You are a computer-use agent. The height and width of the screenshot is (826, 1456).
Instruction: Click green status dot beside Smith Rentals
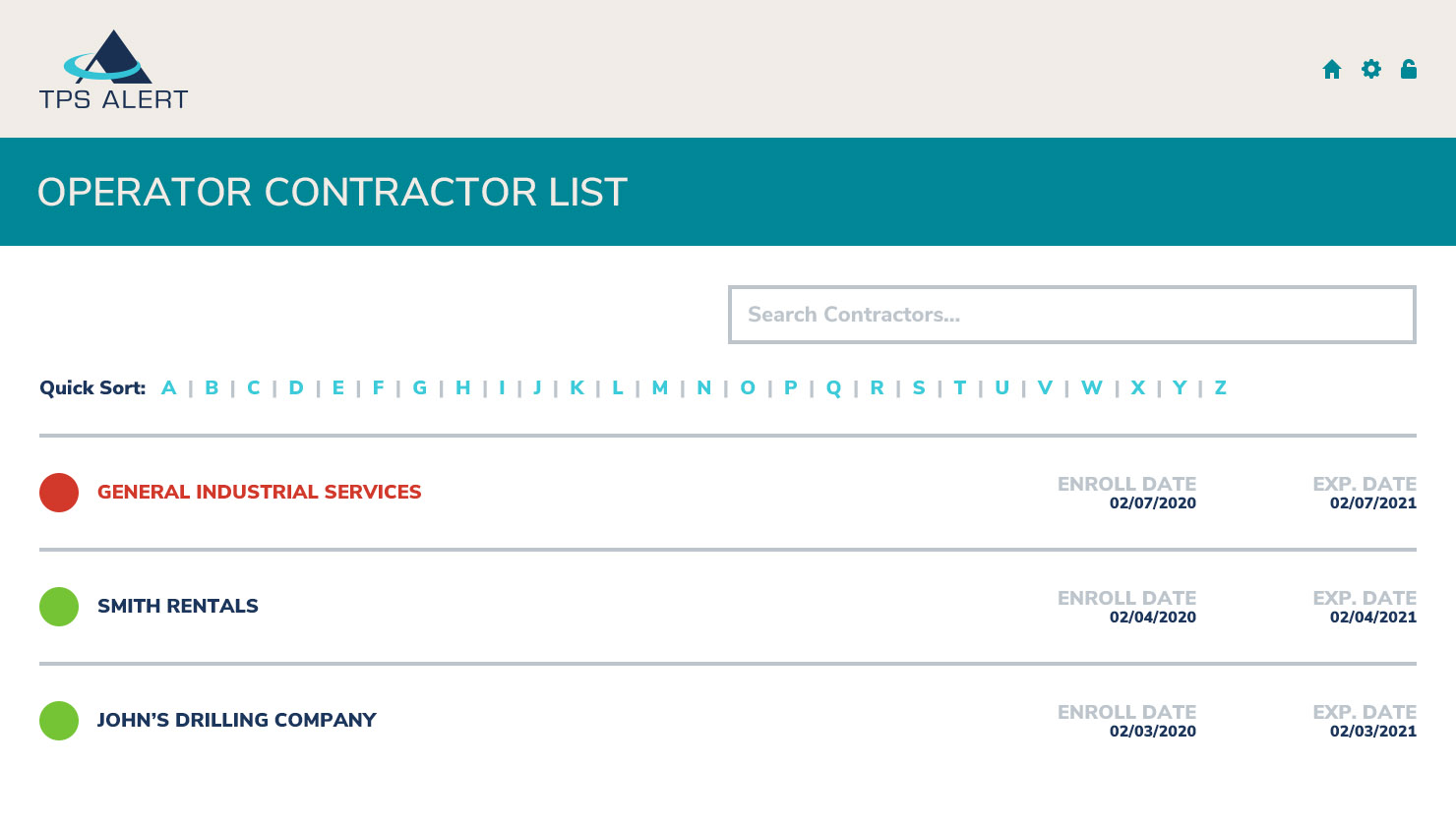point(59,607)
